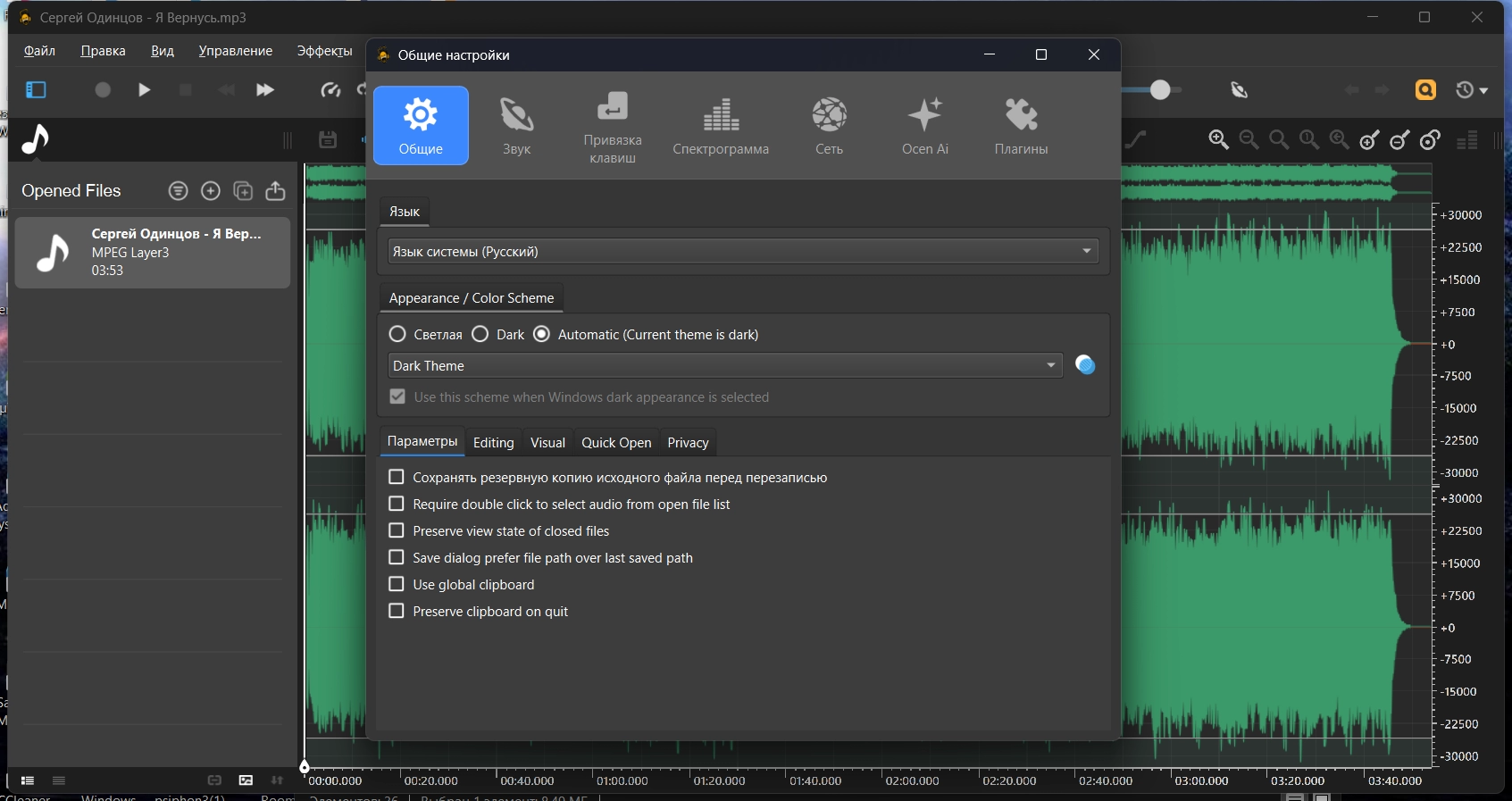Screen dimensions: 1512x801
Task: Switch to the Editing tab
Action: coord(493,443)
